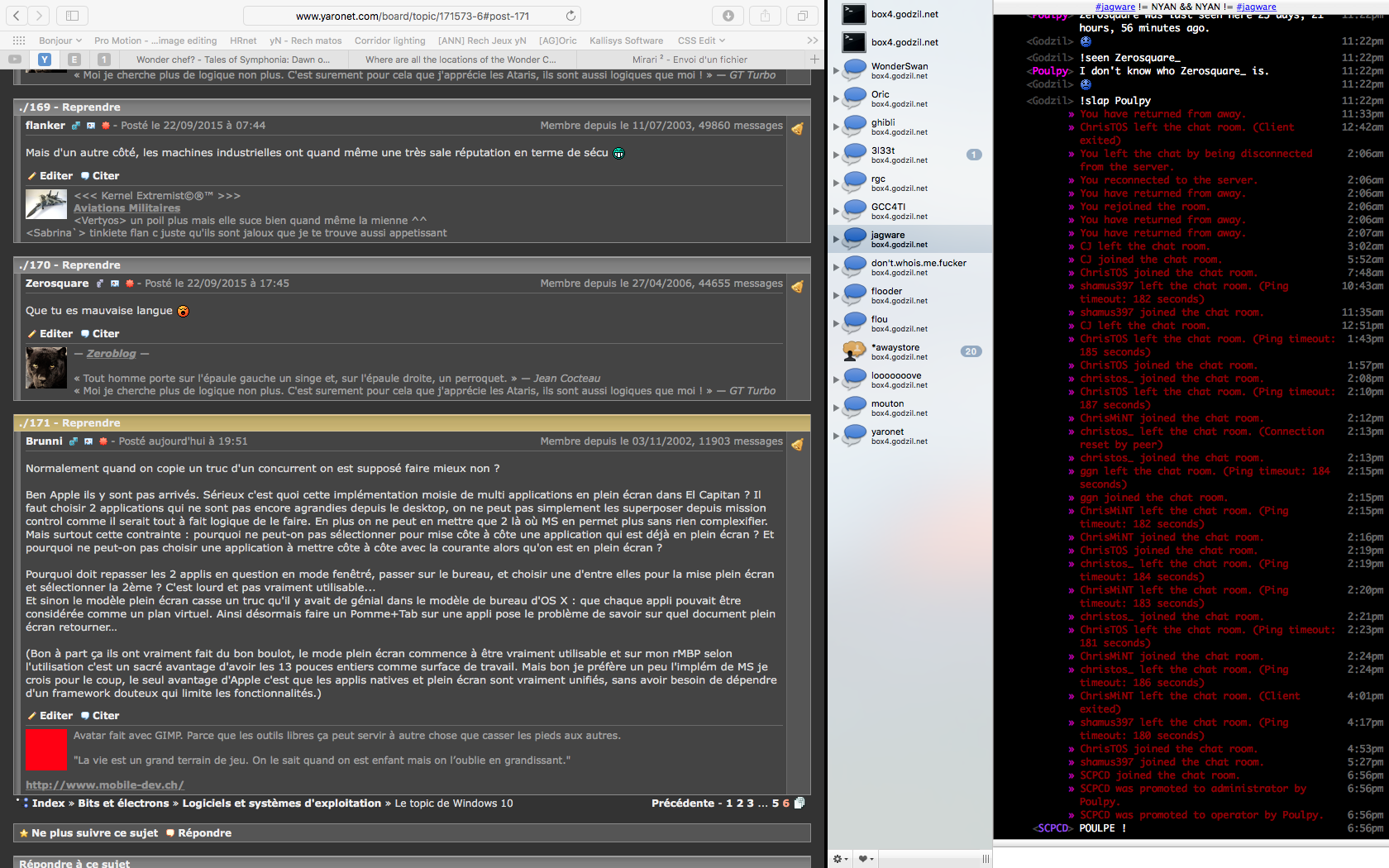
Task: Open the first box4.godzil.net console icon
Action: [x=854, y=14]
